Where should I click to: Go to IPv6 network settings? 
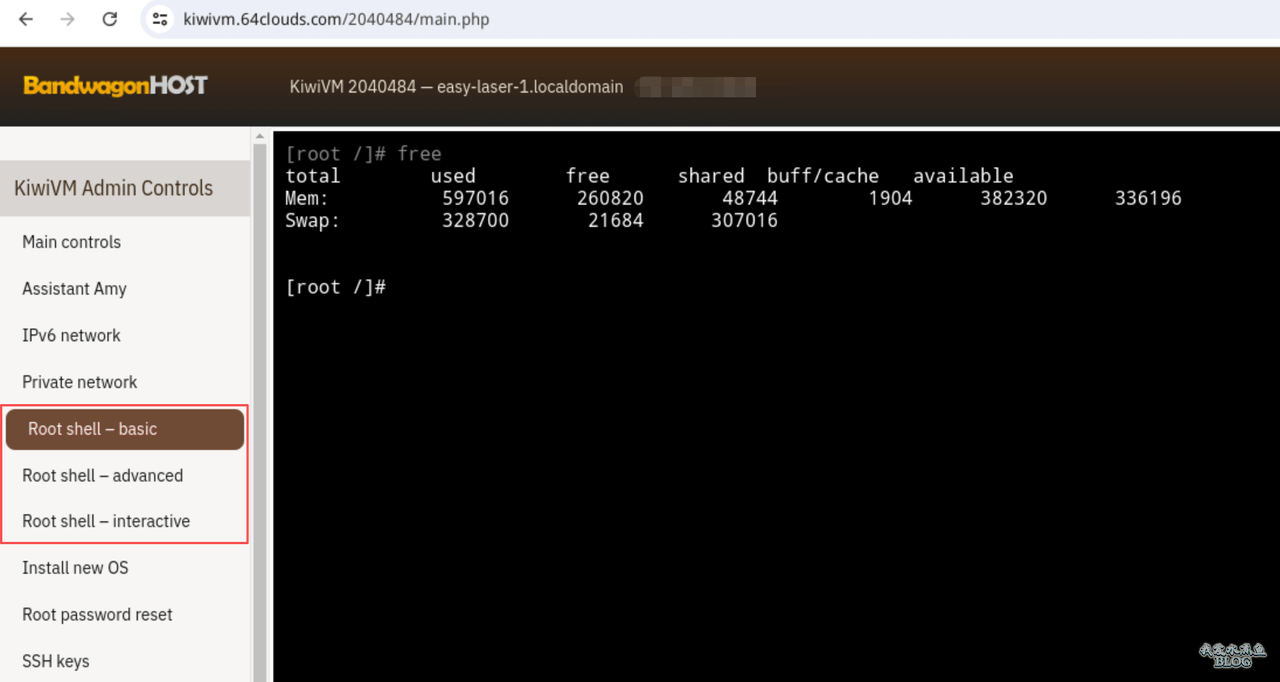71,336
